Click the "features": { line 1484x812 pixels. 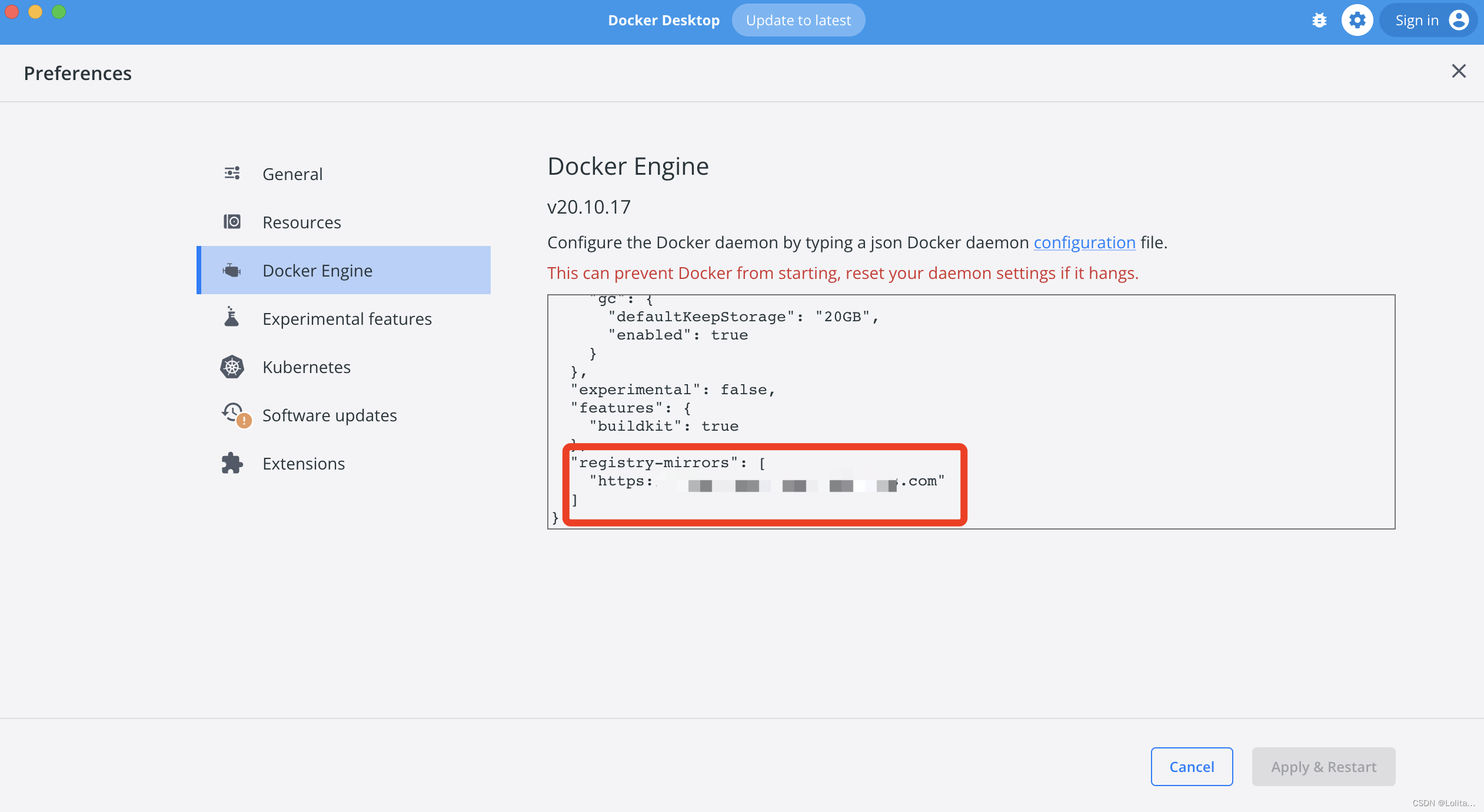(631, 408)
